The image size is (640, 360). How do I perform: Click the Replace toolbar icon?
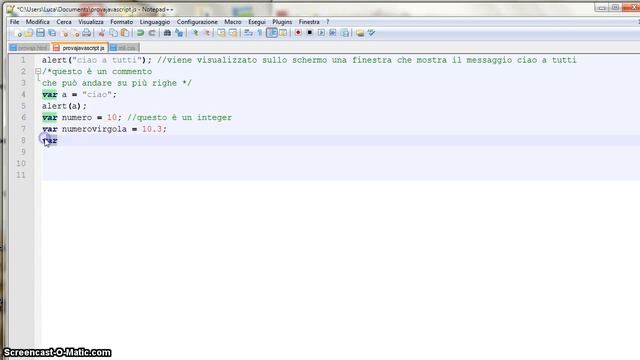tap(179, 33)
